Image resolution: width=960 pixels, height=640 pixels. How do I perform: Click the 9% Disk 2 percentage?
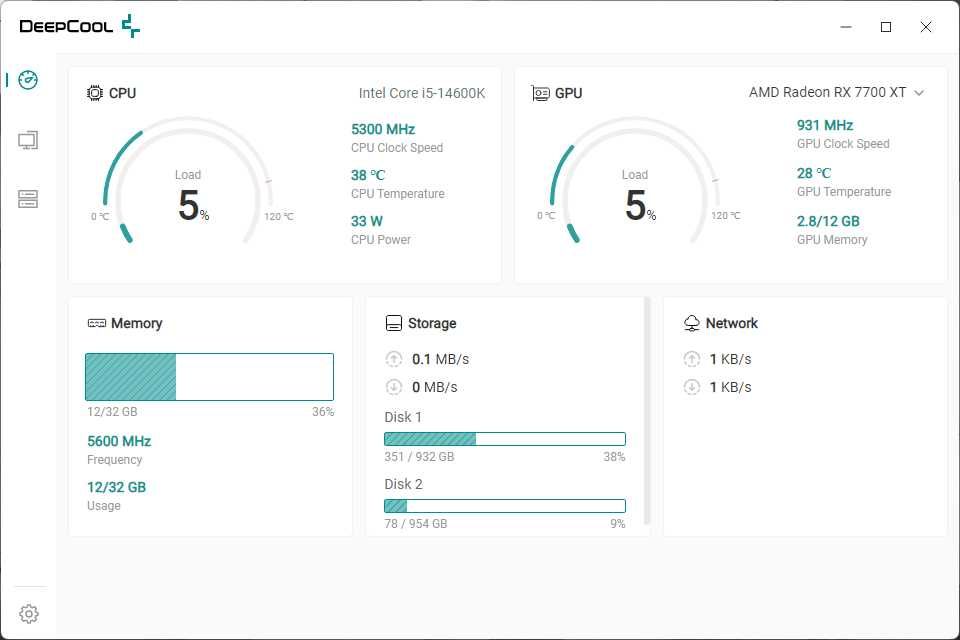click(x=618, y=524)
